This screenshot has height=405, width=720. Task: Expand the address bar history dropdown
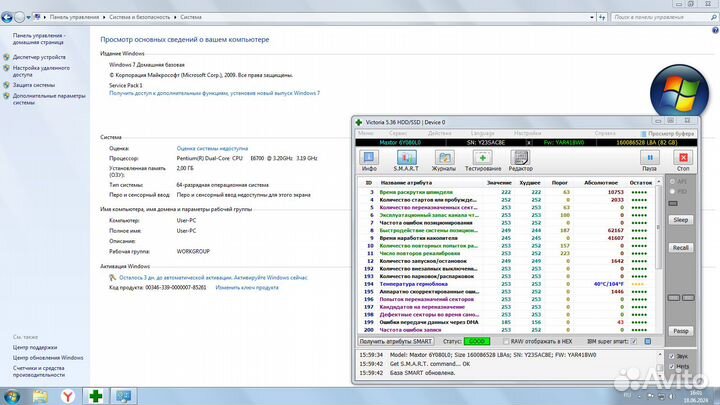(592, 17)
